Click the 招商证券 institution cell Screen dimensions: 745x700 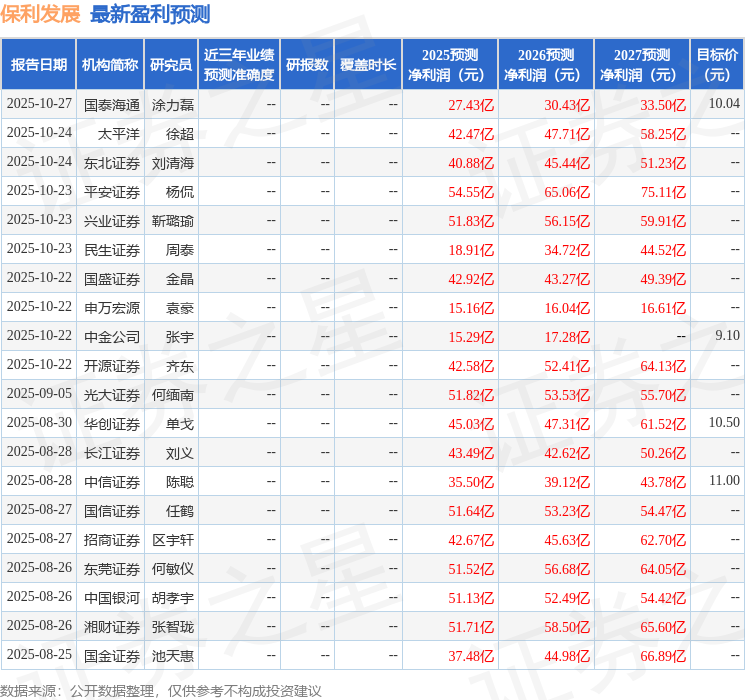point(112,540)
